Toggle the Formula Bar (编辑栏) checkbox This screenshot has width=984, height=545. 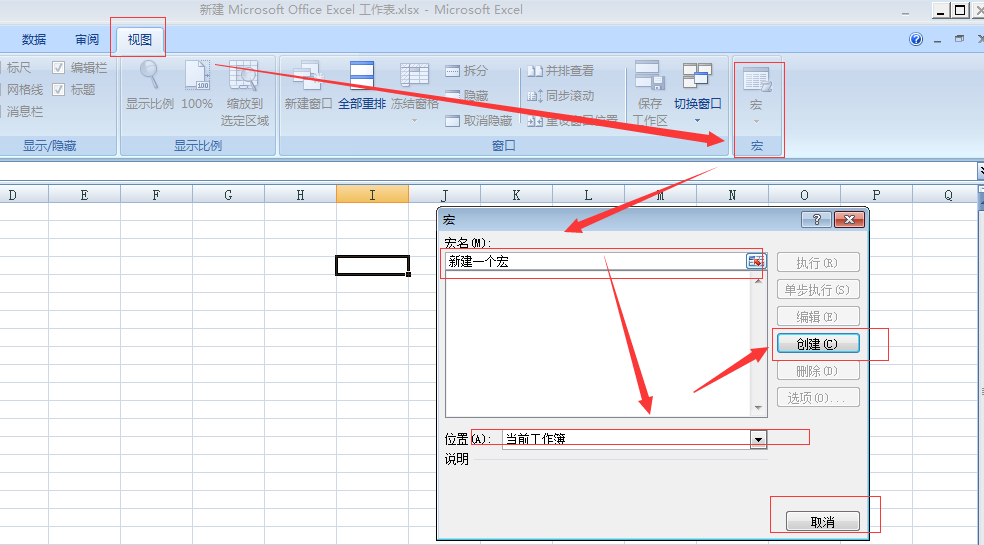point(58,67)
